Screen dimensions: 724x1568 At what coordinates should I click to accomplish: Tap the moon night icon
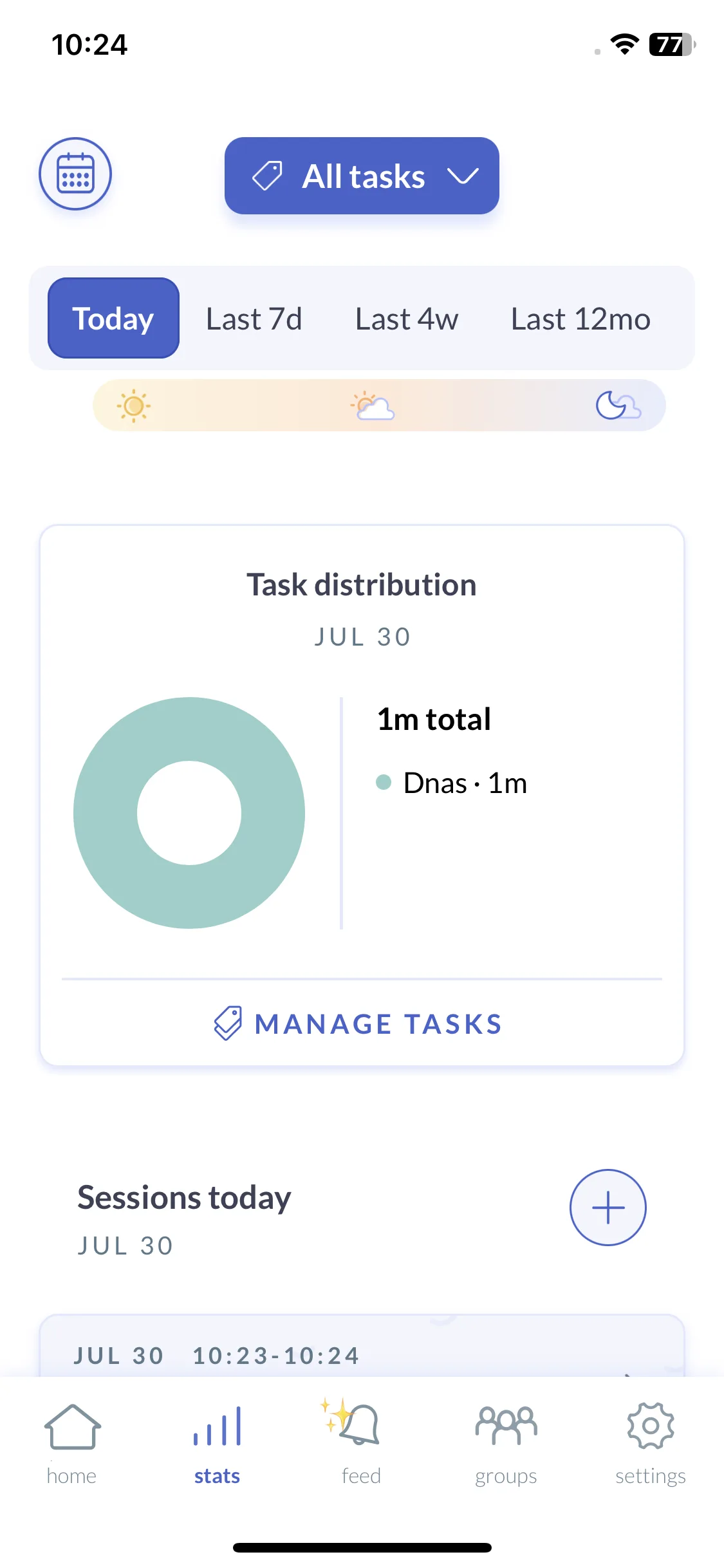point(618,406)
